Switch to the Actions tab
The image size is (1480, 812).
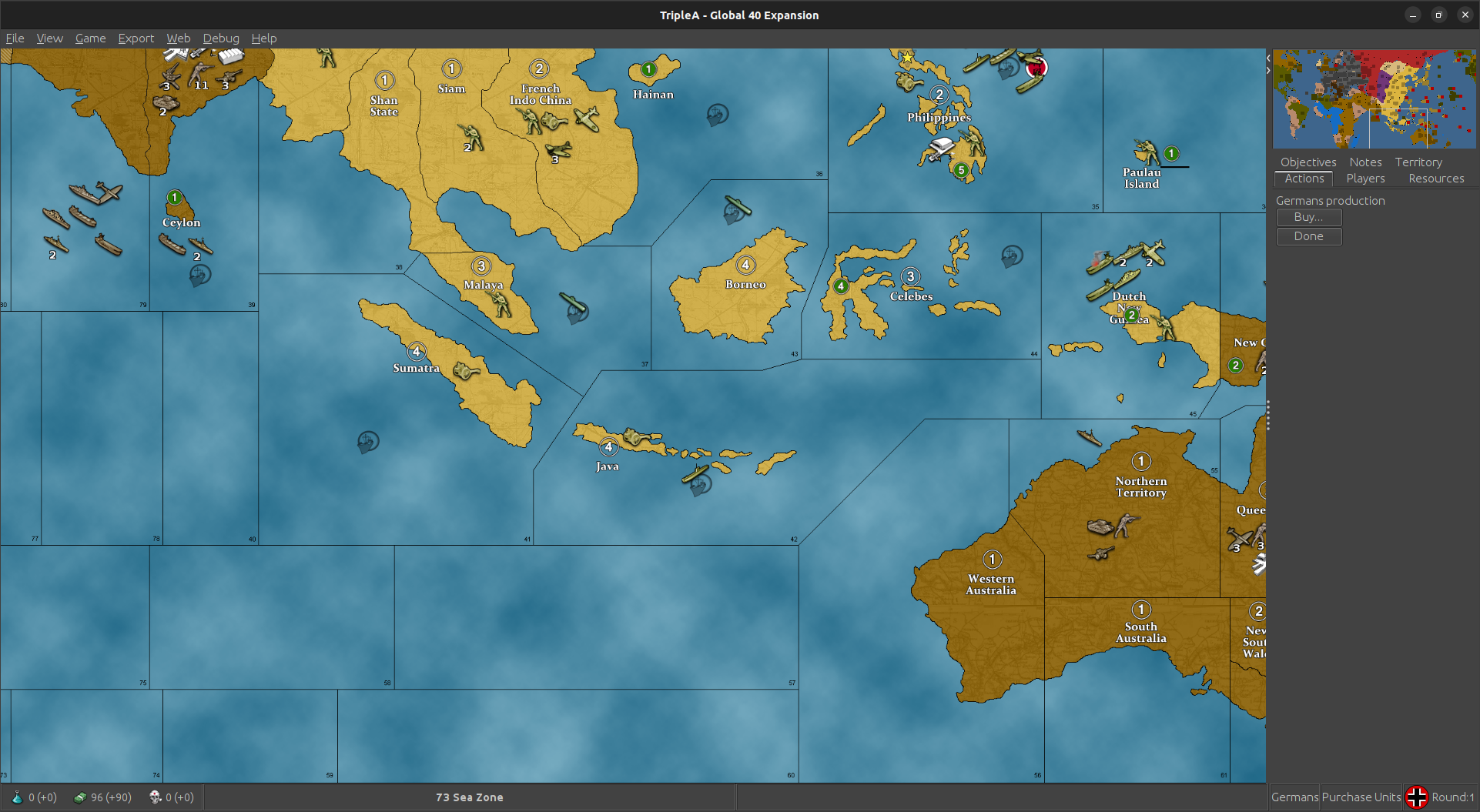pyautogui.click(x=1304, y=179)
